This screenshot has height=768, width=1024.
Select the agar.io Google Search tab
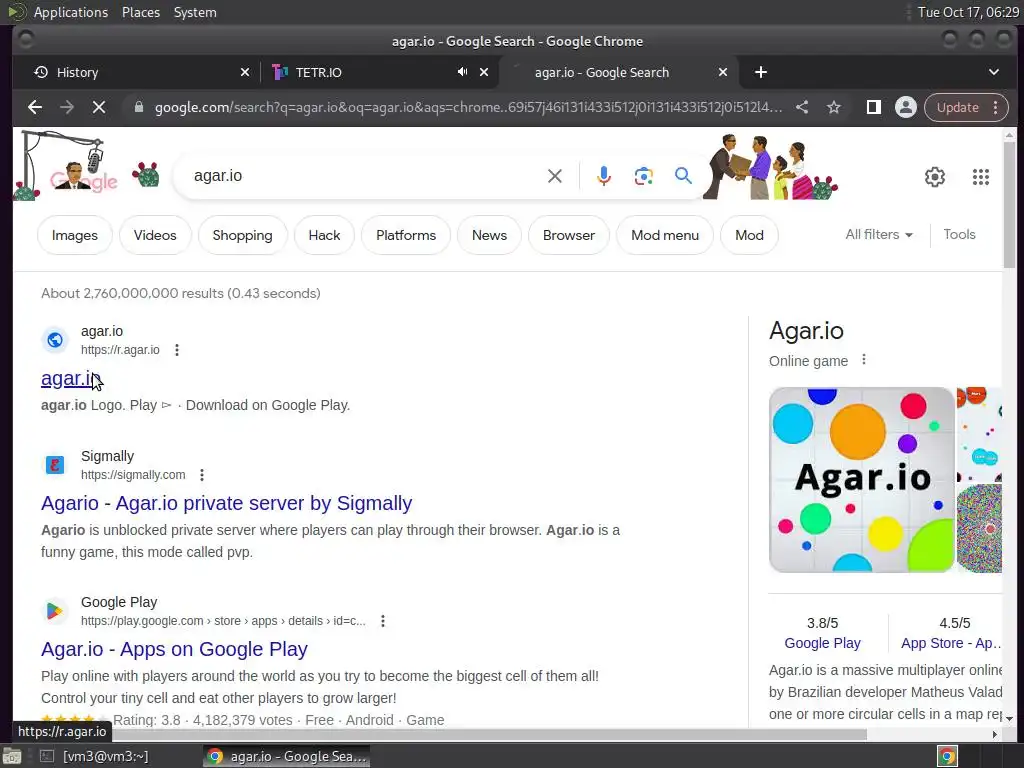[601, 72]
